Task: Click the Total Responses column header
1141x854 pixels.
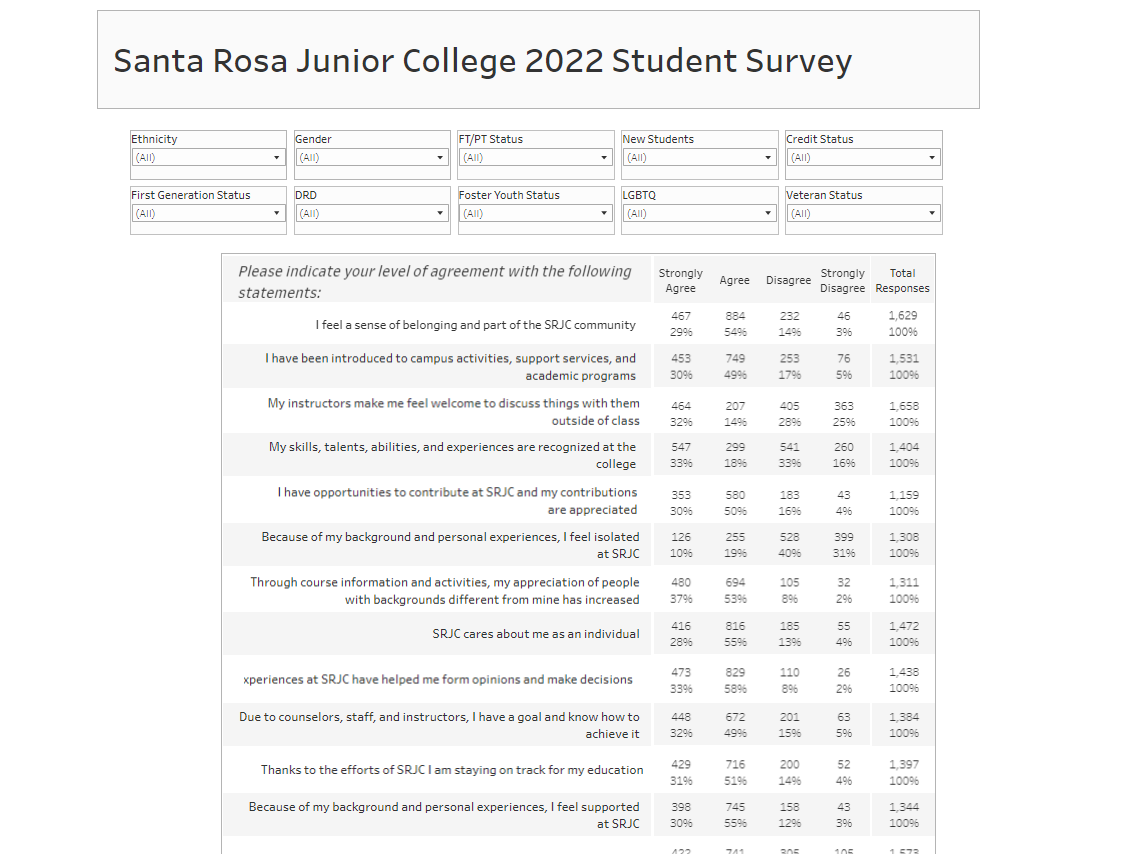Action: [x=902, y=280]
